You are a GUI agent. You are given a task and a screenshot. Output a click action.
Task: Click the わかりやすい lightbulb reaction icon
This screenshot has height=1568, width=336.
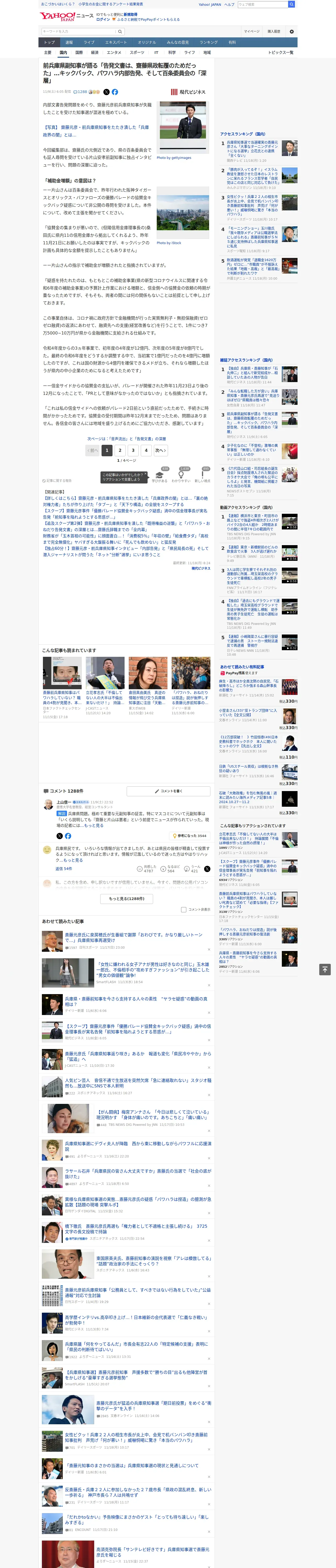181,475
